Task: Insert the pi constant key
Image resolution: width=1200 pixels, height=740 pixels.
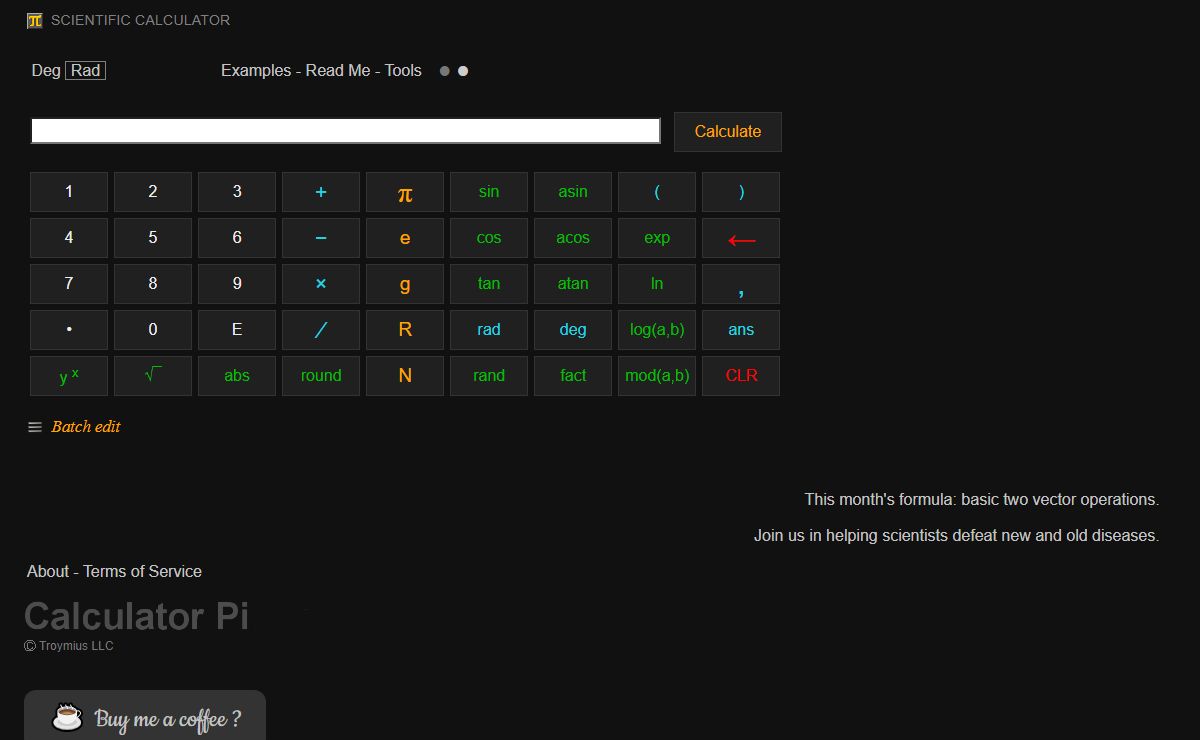Action: [405, 192]
